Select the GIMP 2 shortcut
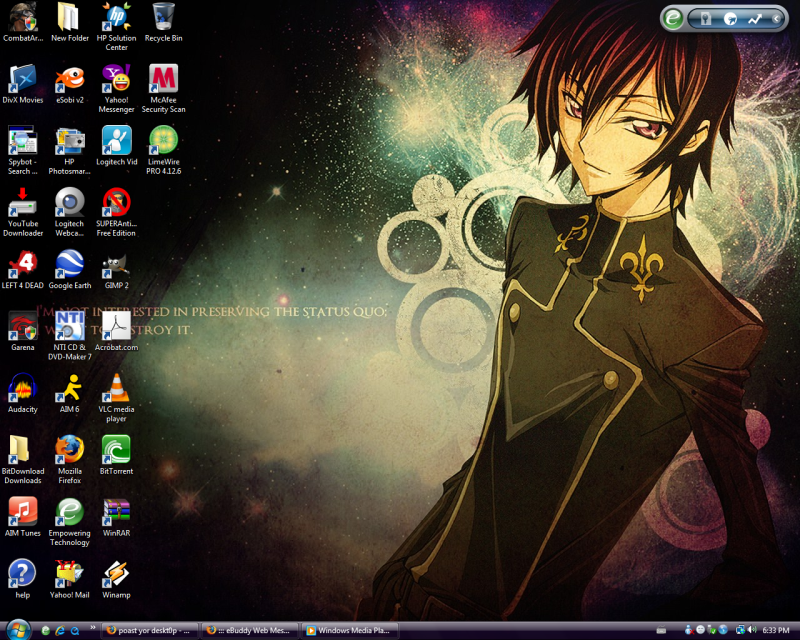 pos(117,264)
